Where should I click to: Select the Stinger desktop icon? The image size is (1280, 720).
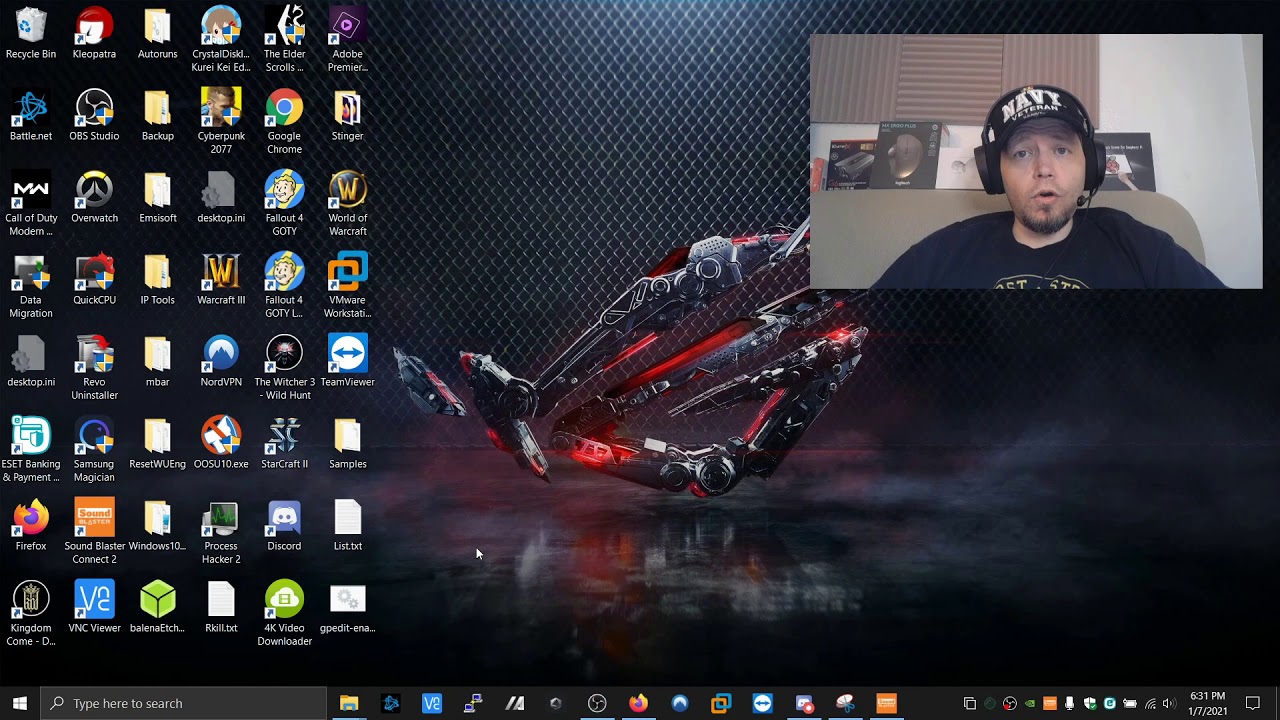click(347, 116)
